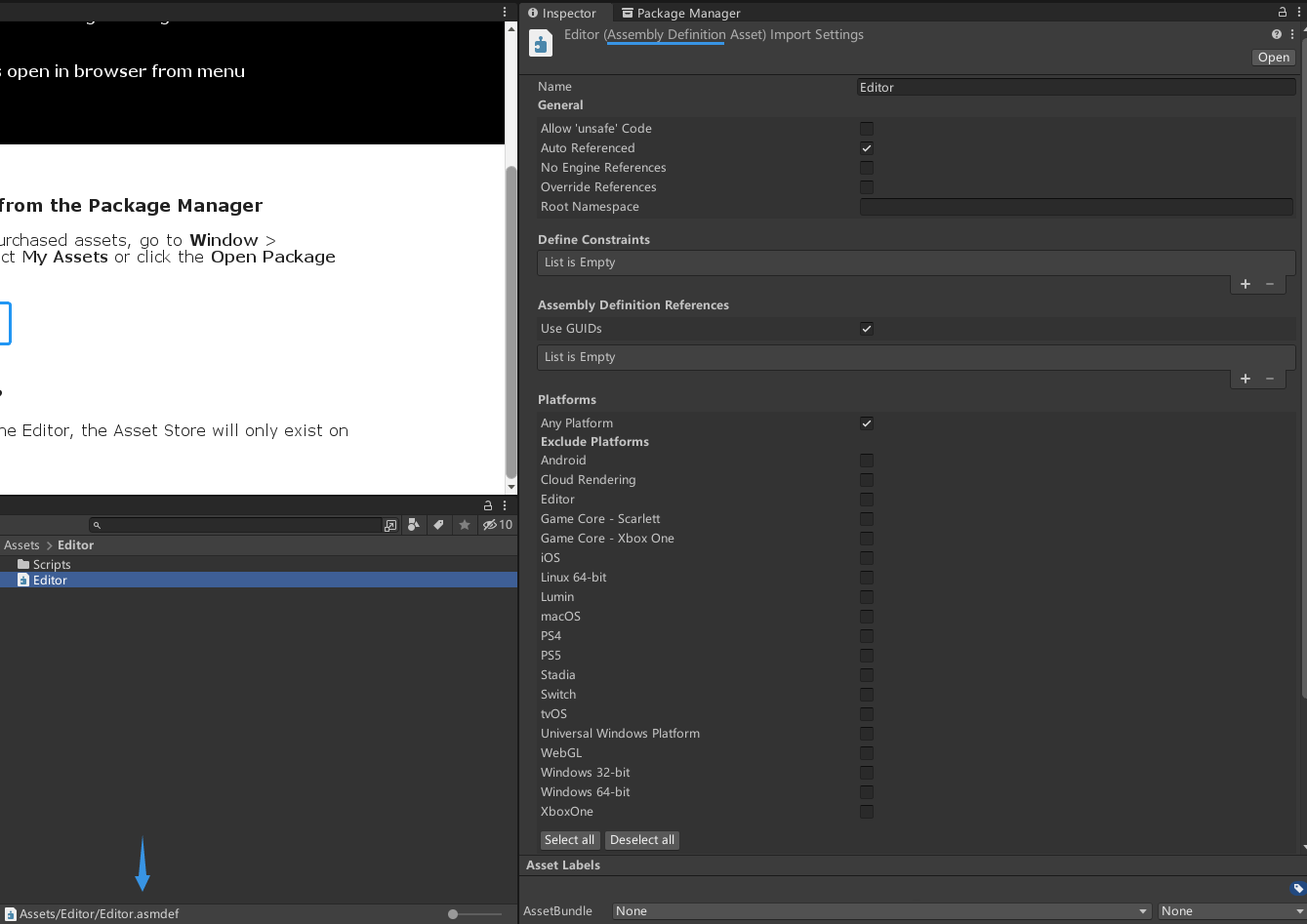Click the Scripts folder icon
This screenshot has height=924, width=1307.
coord(23,564)
